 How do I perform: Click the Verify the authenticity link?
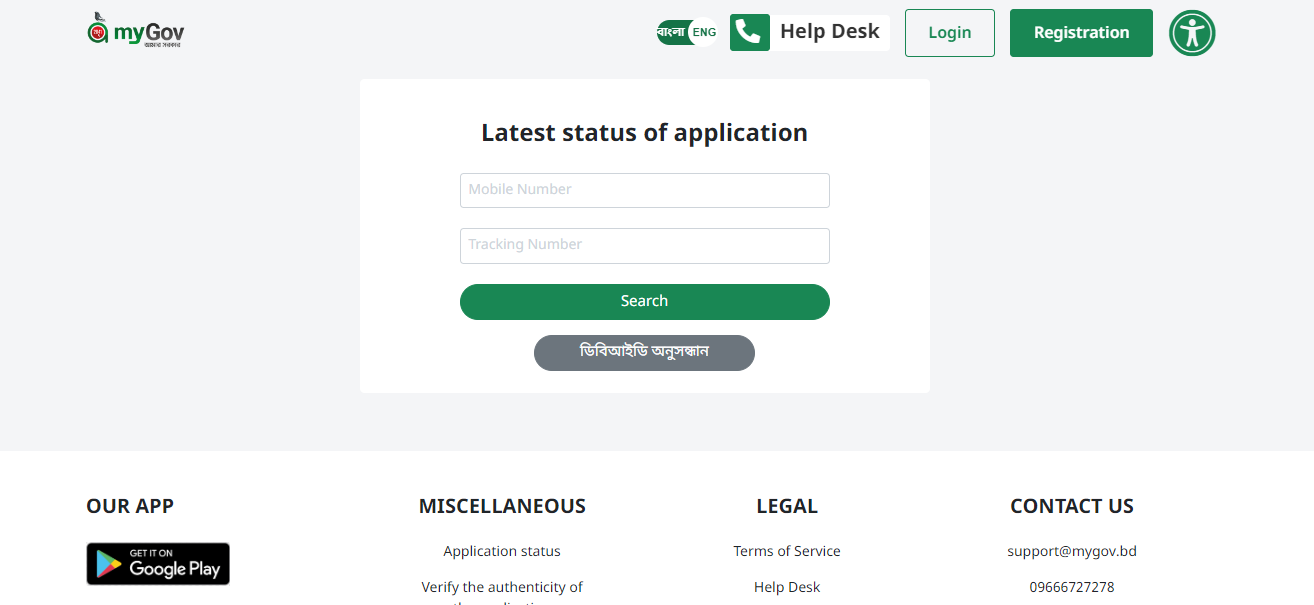point(502,589)
